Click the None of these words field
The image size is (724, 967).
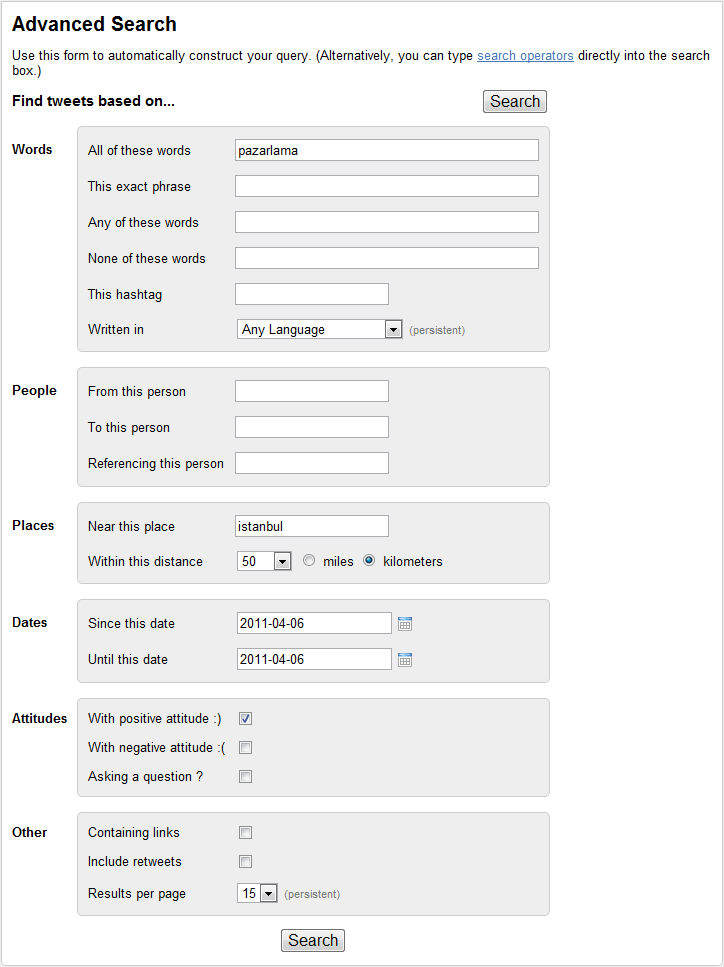pos(387,258)
